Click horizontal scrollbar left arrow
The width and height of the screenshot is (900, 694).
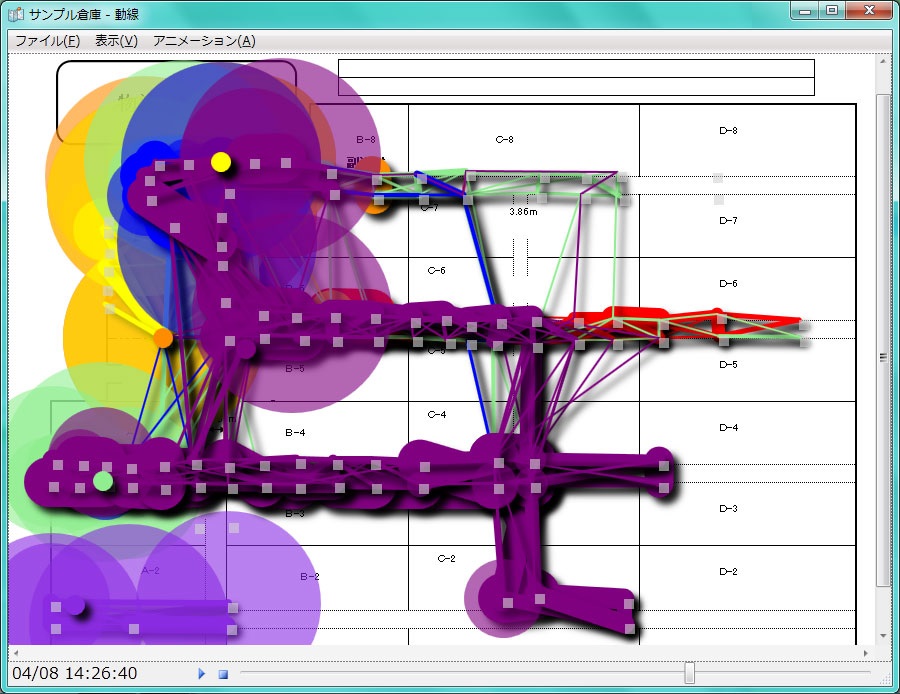pyautogui.click(x=17, y=652)
